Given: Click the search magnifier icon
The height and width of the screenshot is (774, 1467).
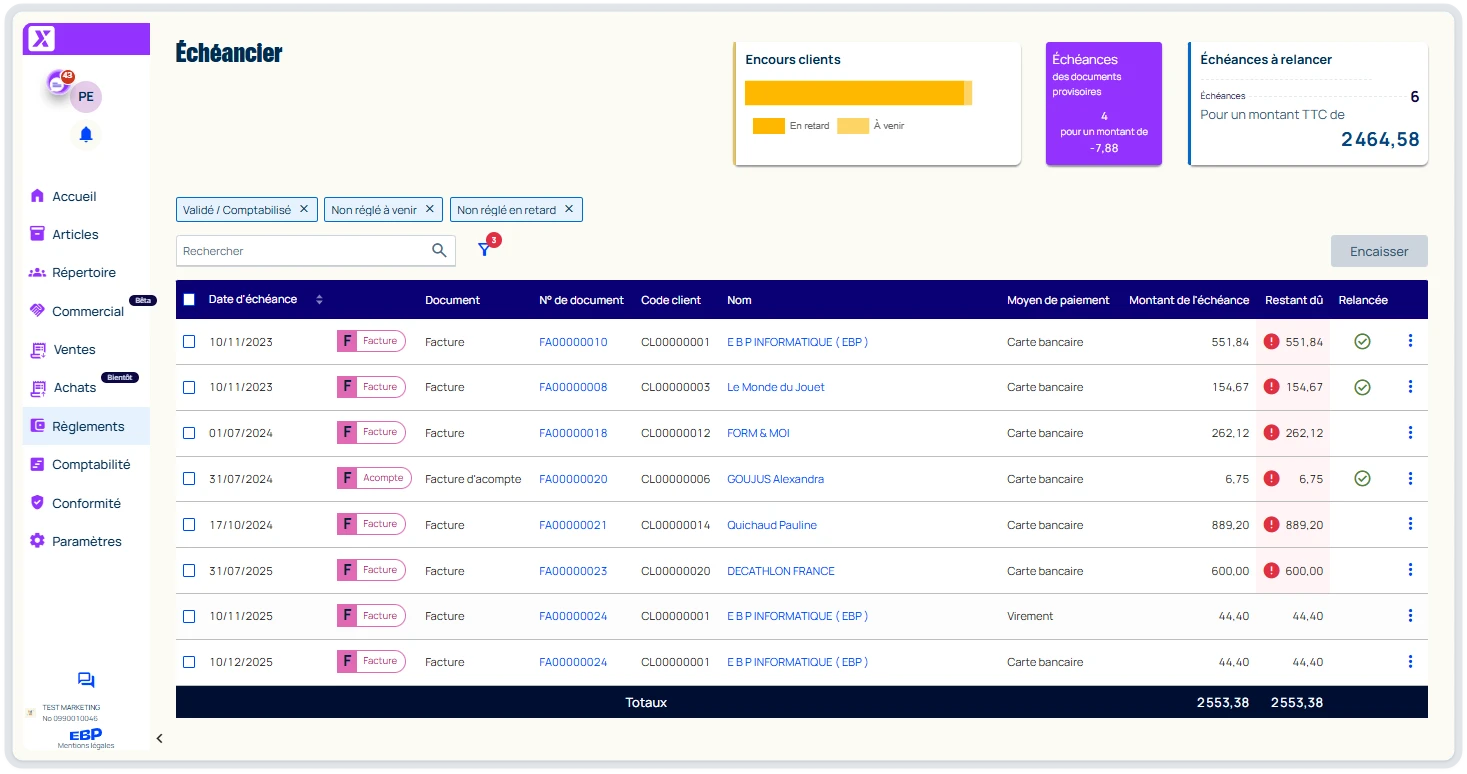Looking at the screenshot, I should point(439,251).
